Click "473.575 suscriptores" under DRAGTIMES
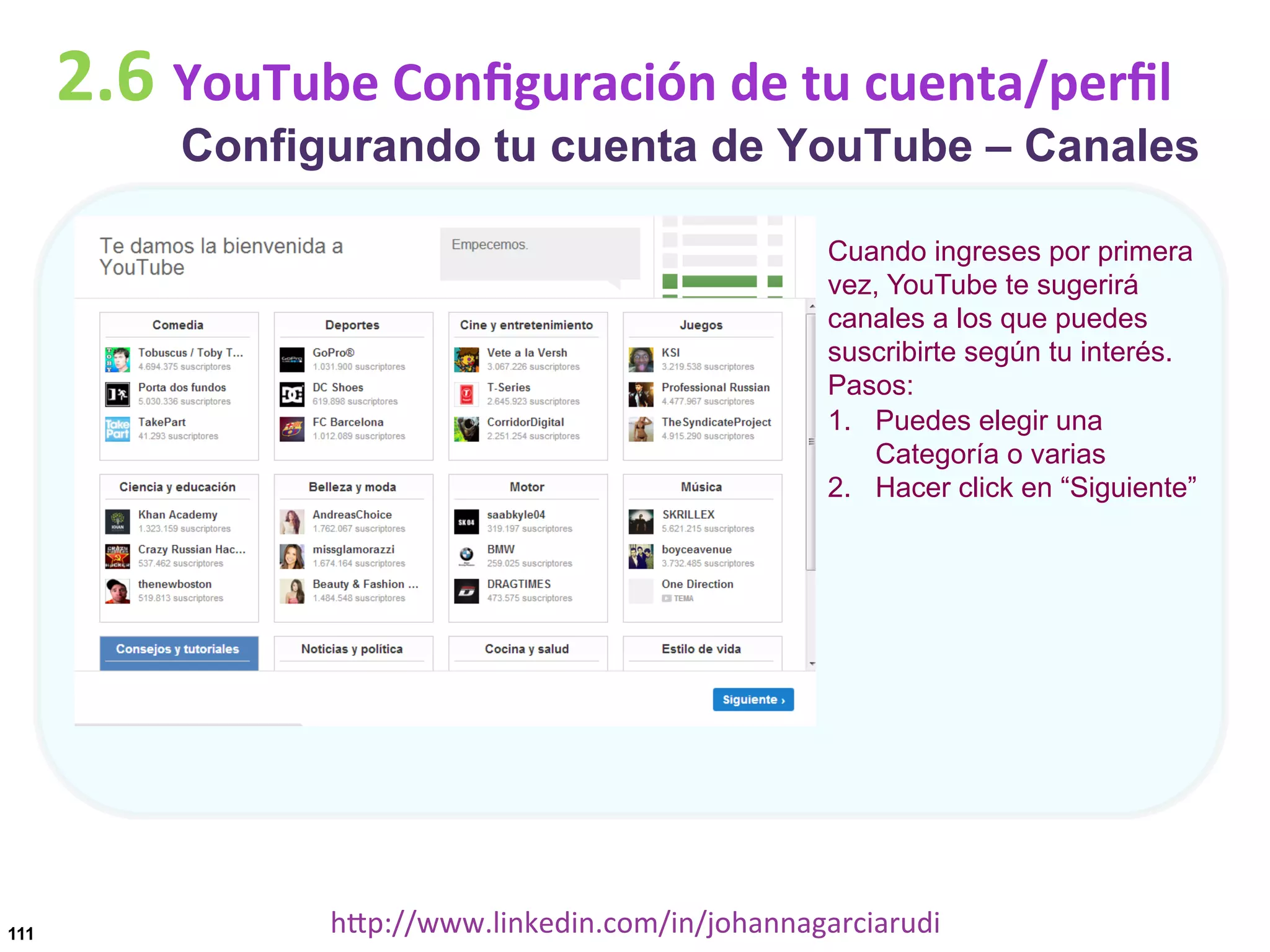The image size is (1270, 952). coord(529,599)
